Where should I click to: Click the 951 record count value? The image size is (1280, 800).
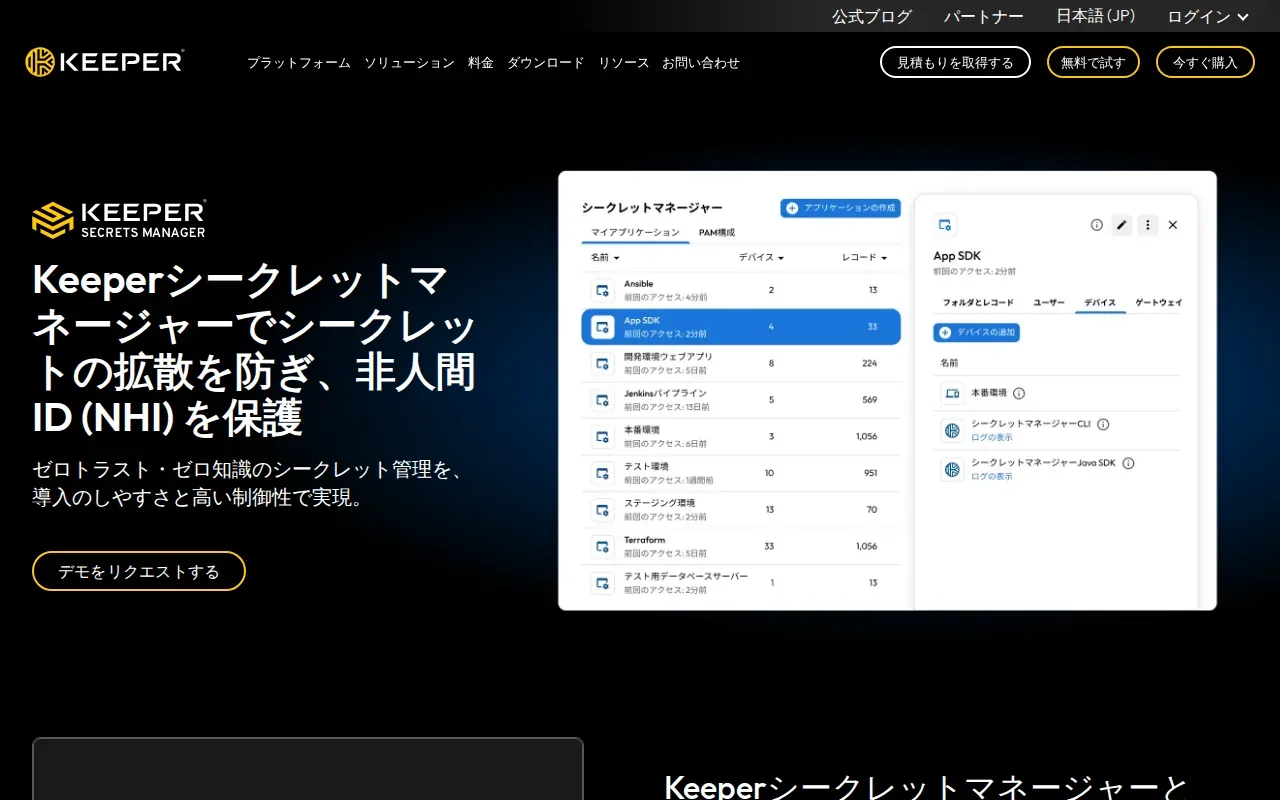tap(870, 473)
